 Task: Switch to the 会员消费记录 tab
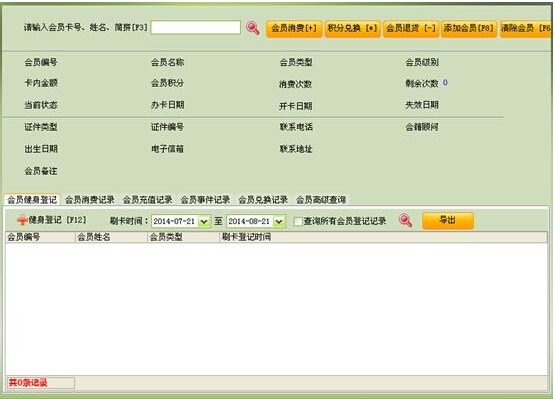coord(90,200)
